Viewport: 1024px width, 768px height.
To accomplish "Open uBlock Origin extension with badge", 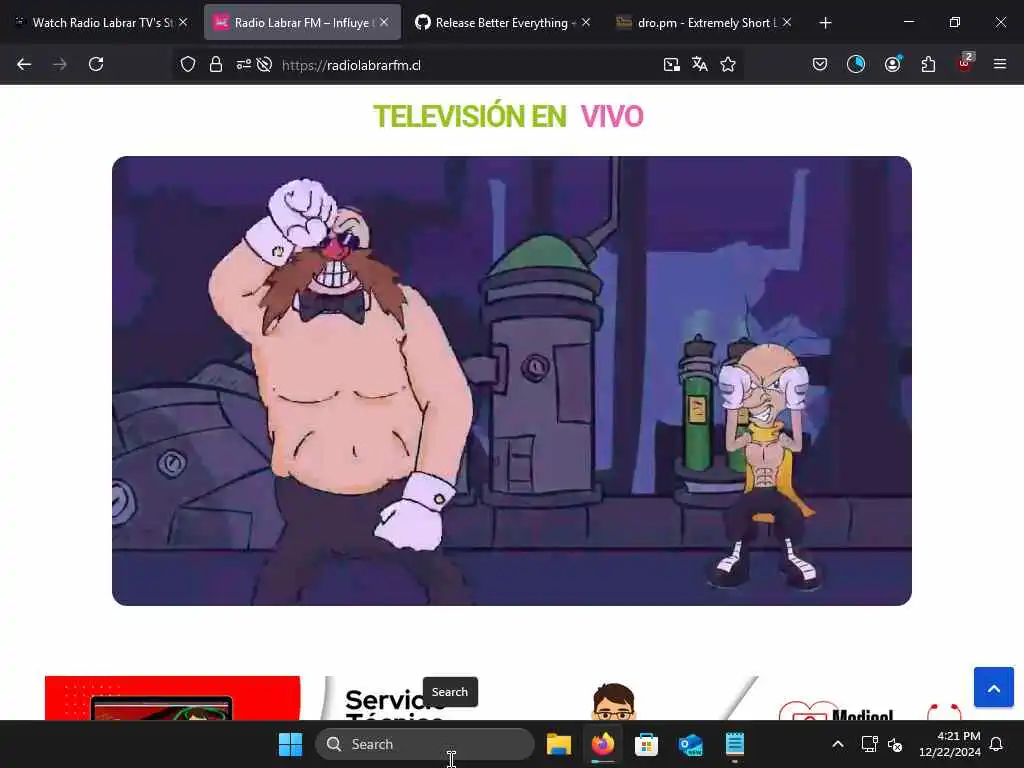I will (965, 63).
